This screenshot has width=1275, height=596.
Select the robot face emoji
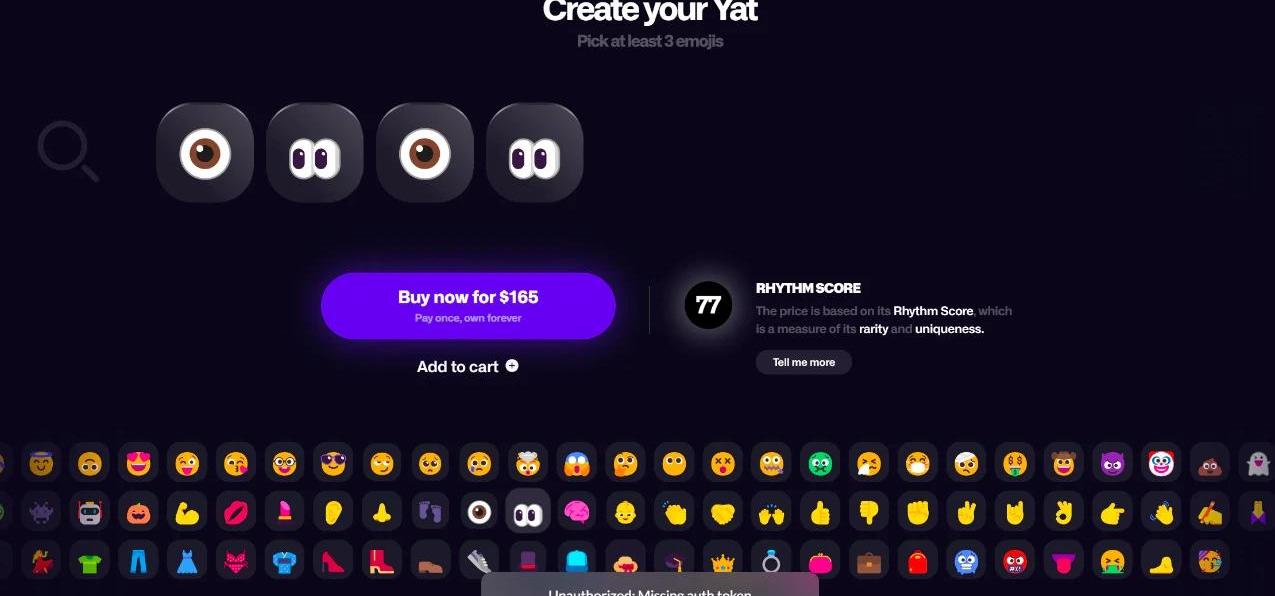pyautogui.click(x=90, y=512)
